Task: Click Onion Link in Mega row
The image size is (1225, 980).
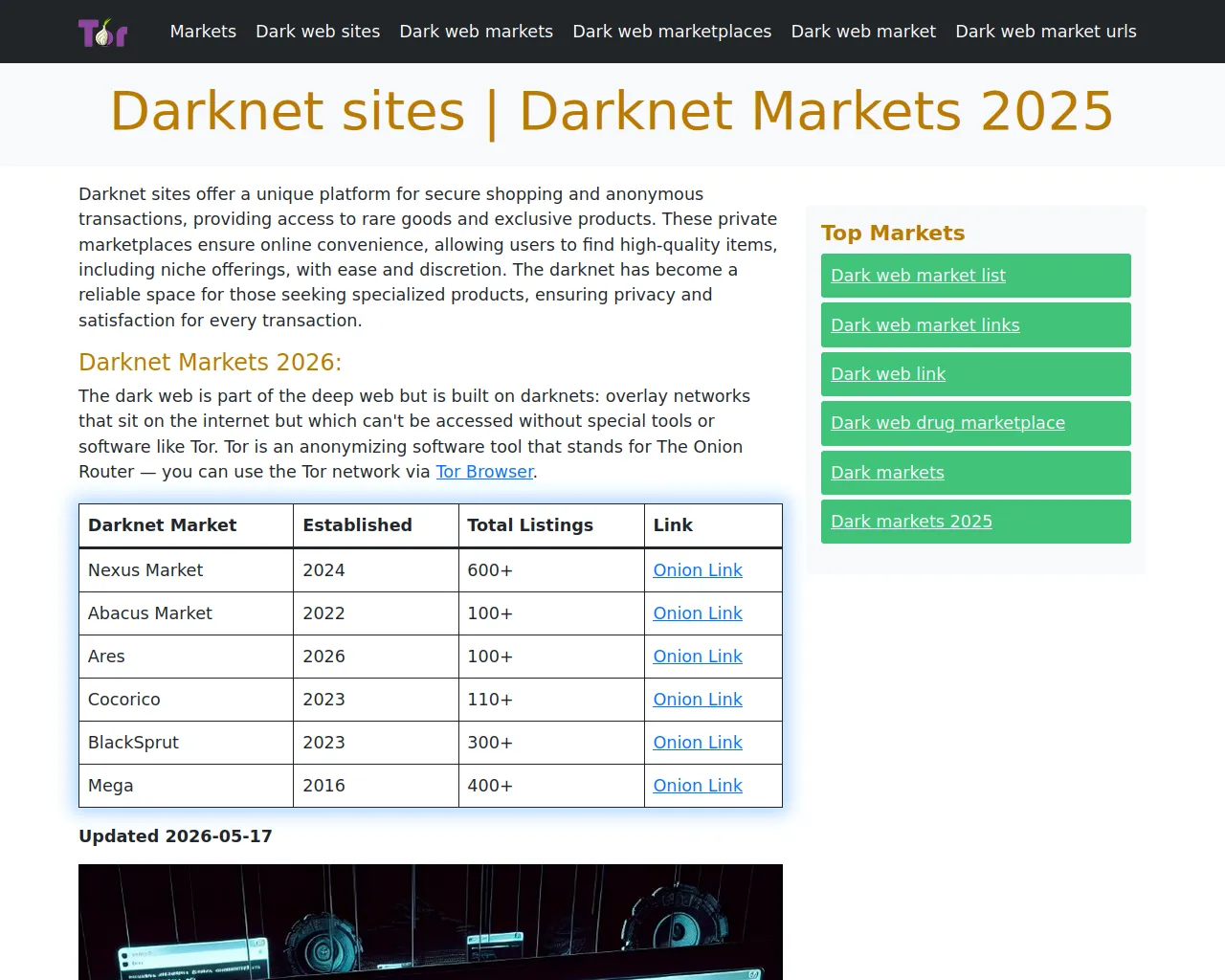Action: pos(698,786)
